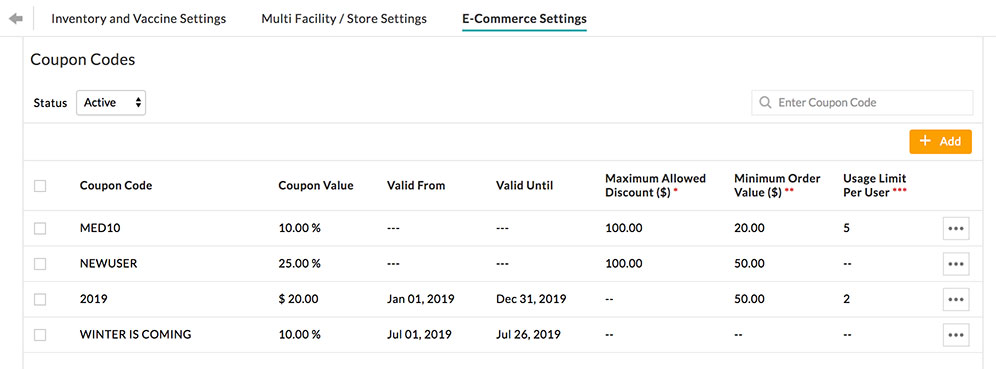Click the Jan 01, 2019 valid from date

tap(421, 299)
